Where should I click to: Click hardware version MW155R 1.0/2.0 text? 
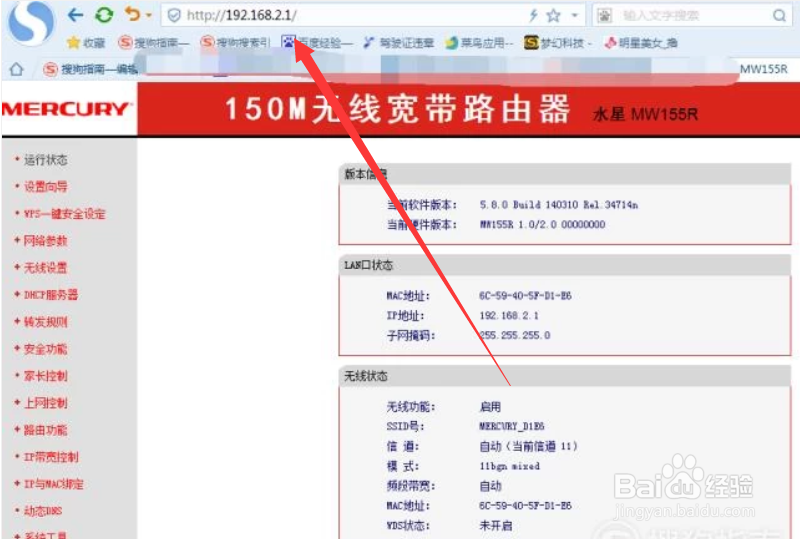click(542, 225)
